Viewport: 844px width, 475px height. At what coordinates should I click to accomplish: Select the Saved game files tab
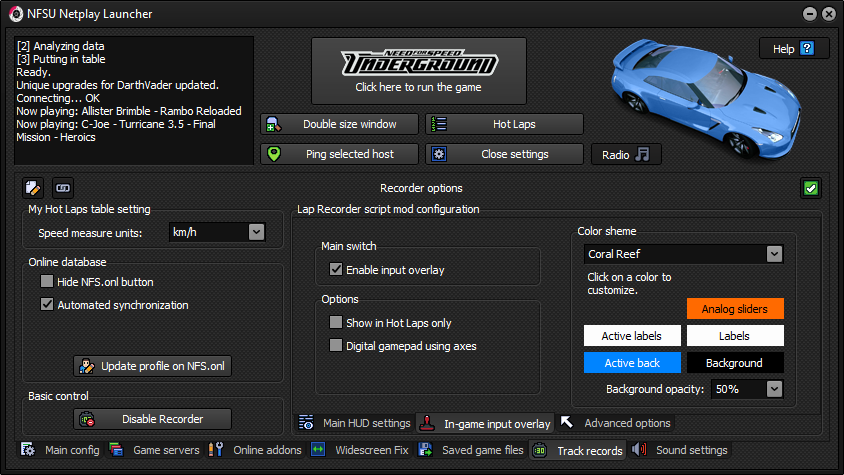coord(470,450)
